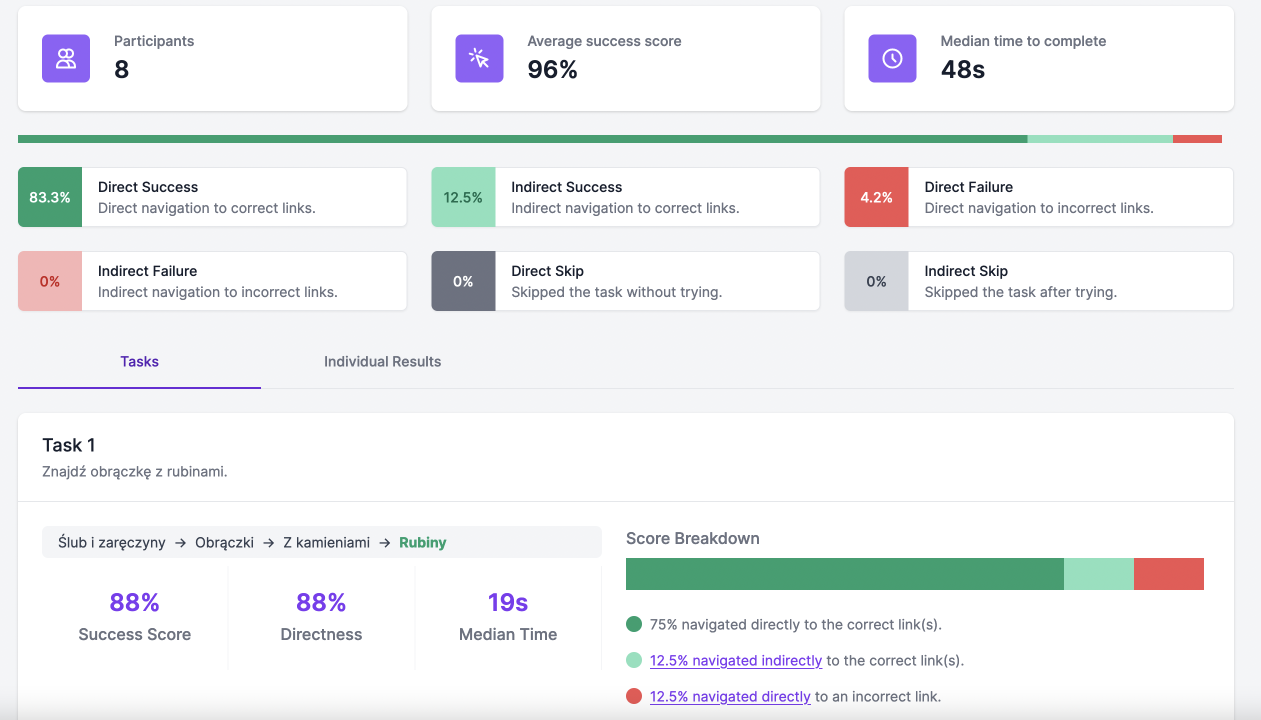
Task: Click the Median time clock icon
Action: (x=892, y=58)
